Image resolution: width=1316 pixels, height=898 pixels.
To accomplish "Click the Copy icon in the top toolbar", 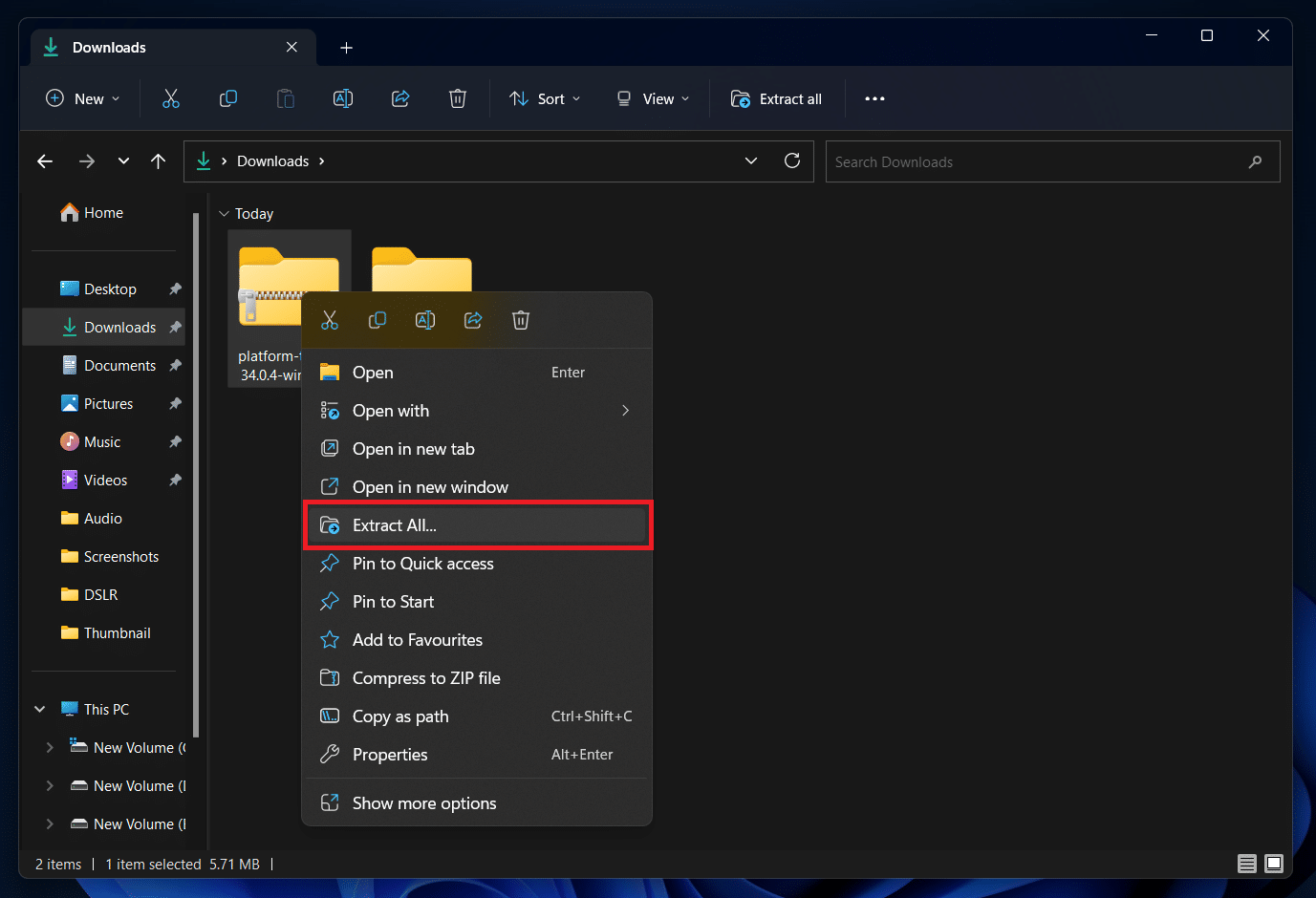I will [x=228, y=98].
